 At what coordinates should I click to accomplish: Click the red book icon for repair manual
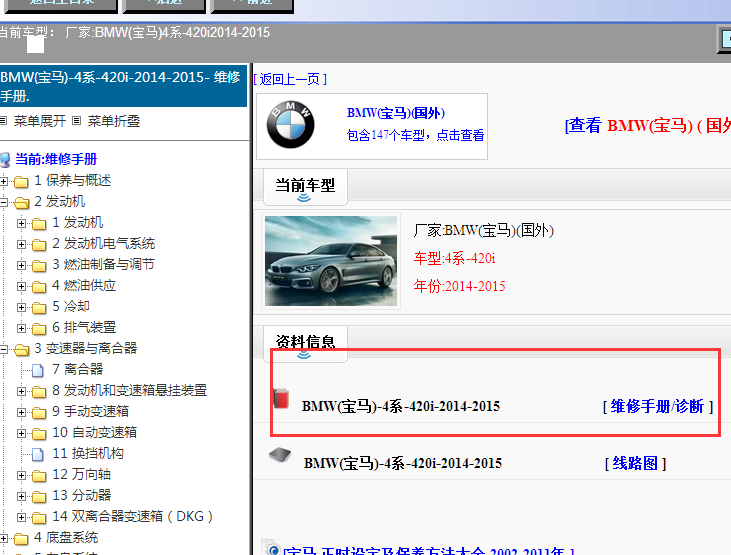[x=281, y=399]
